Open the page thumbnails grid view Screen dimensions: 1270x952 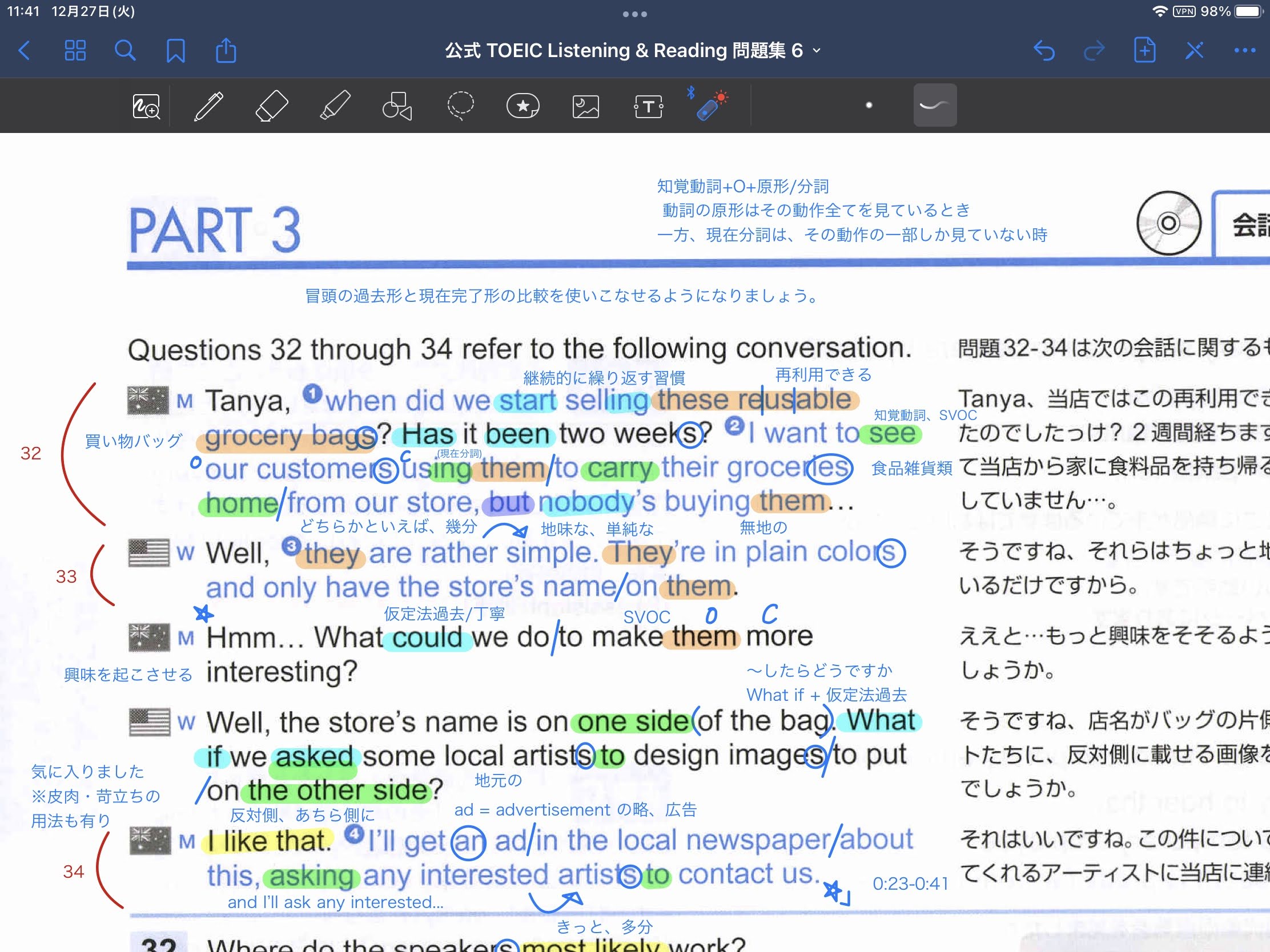[75, 51]
